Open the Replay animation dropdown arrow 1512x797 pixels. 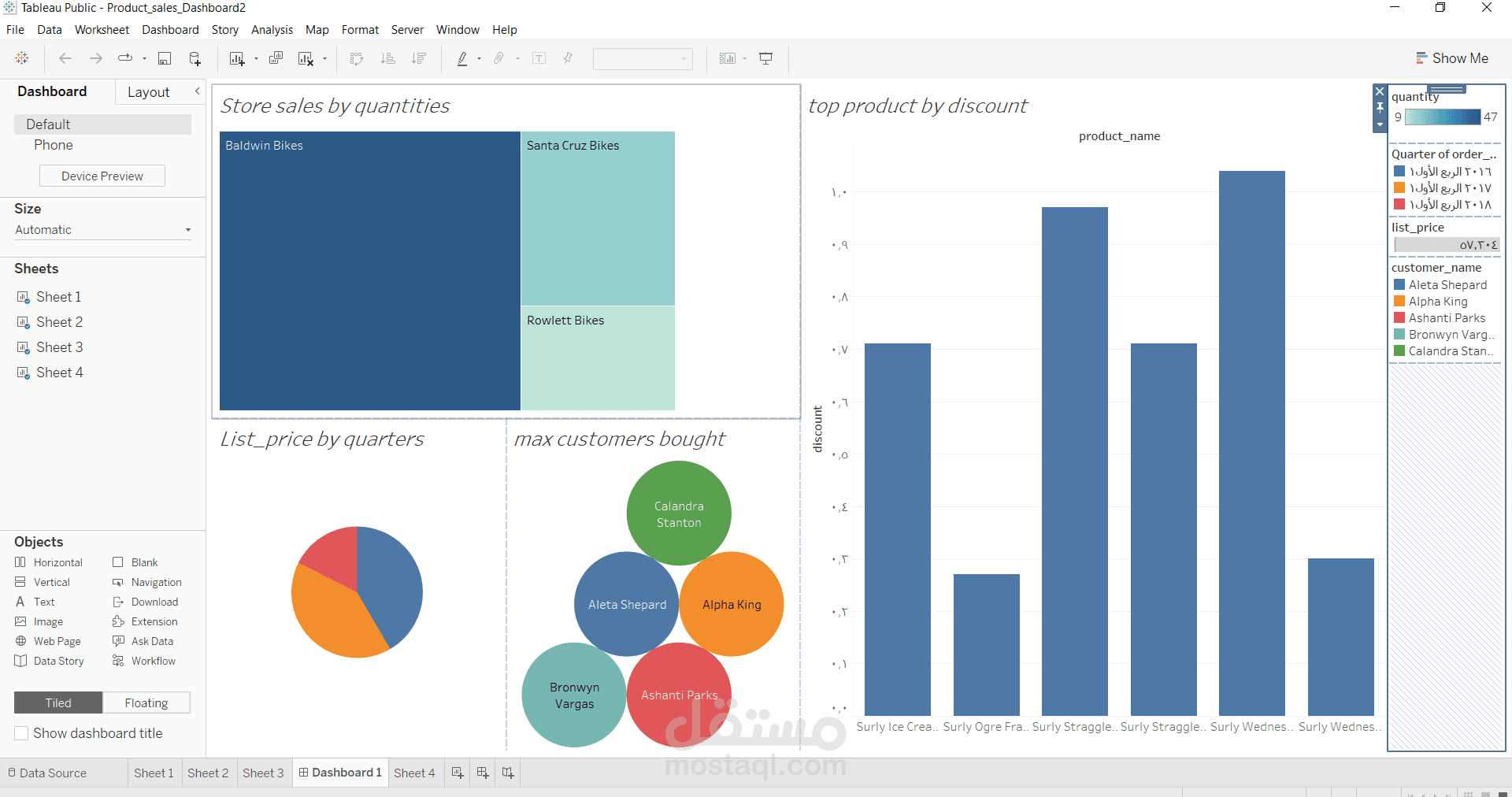click(x=144, y=58)
